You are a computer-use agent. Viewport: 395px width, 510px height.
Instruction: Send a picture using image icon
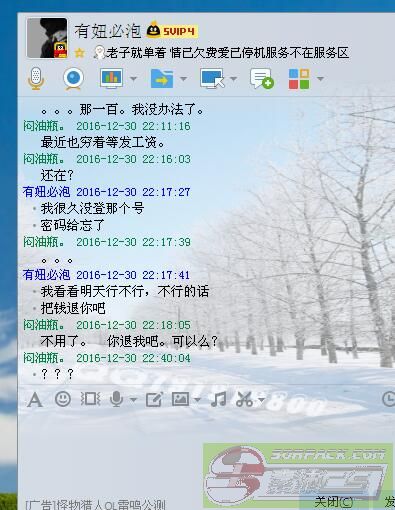point(180,399)
